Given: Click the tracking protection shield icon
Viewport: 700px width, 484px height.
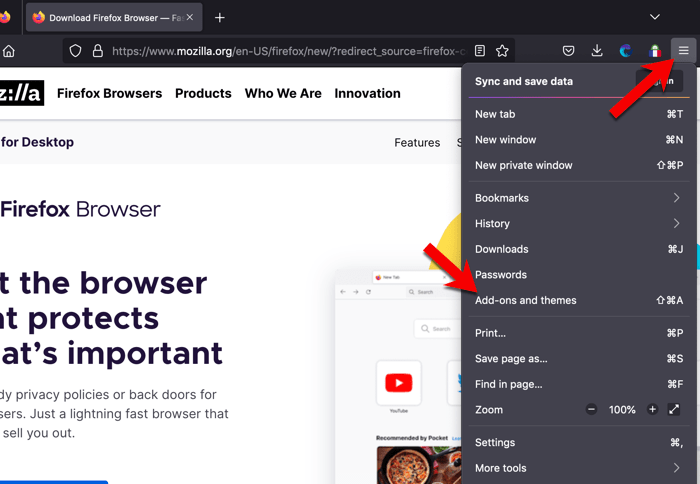Looking at the screenshot, I should click(x=75, y=51).
